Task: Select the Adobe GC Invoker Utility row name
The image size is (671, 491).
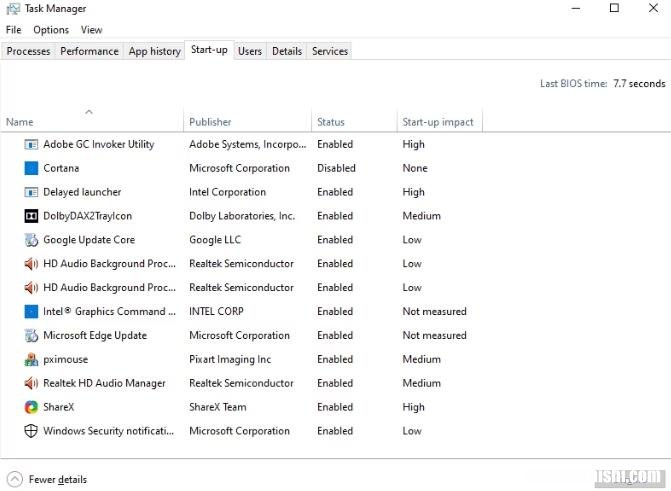Action: coord(99,145)
